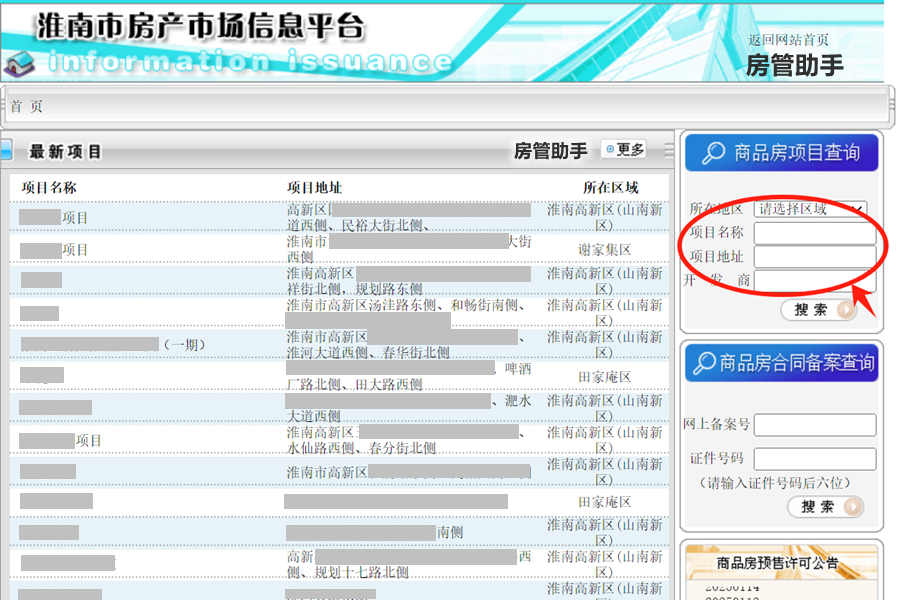
Task: Click the 证件号码 input field
Action: 815,459
